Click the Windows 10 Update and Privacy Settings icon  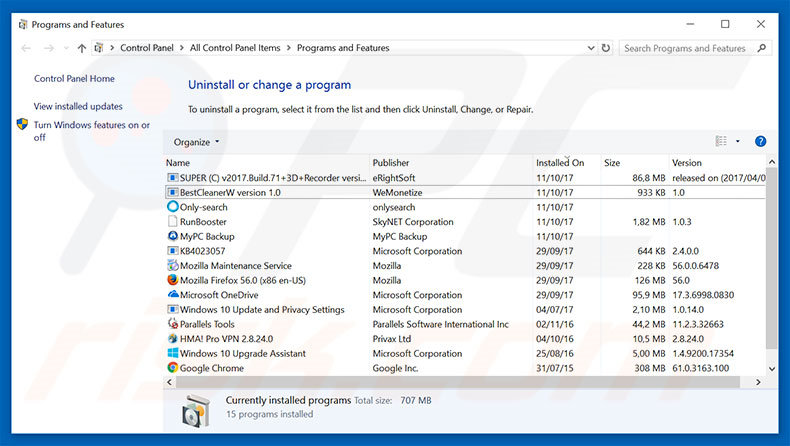(x=172, y=309)
